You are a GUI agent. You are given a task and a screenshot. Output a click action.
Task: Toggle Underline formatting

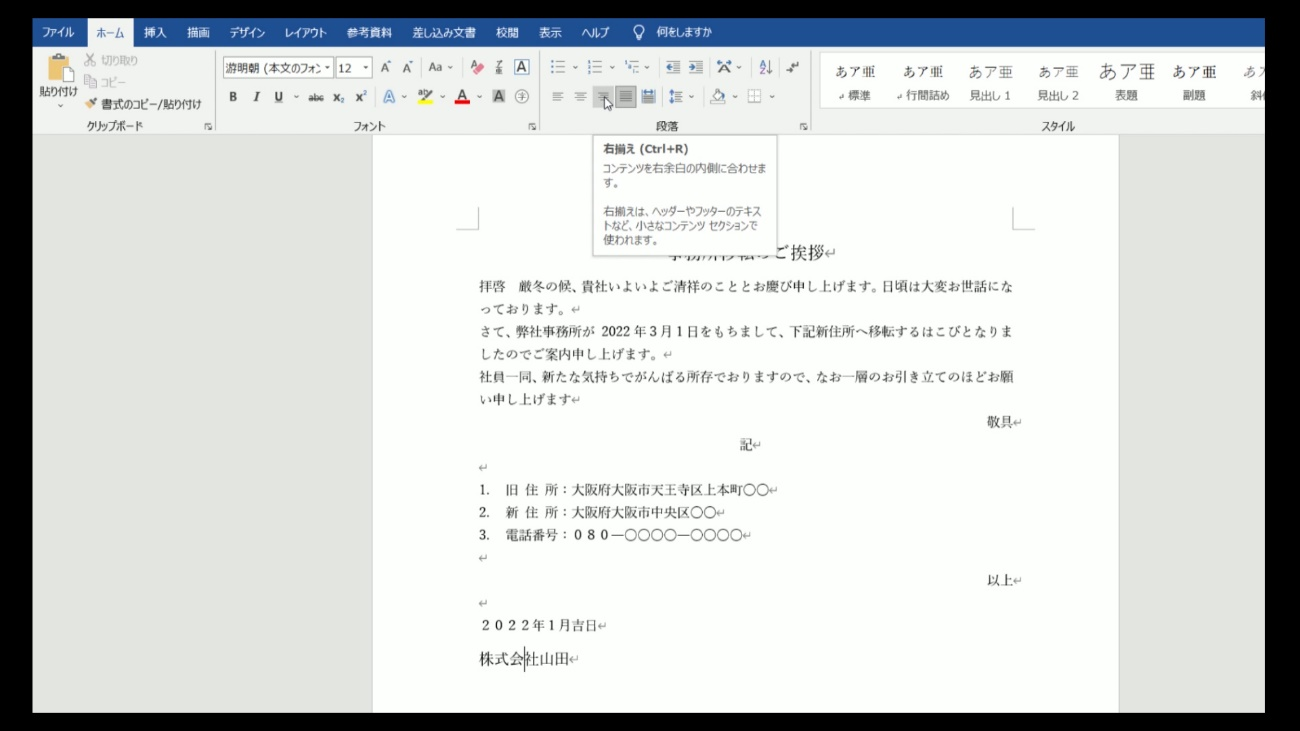coord(278,97)
